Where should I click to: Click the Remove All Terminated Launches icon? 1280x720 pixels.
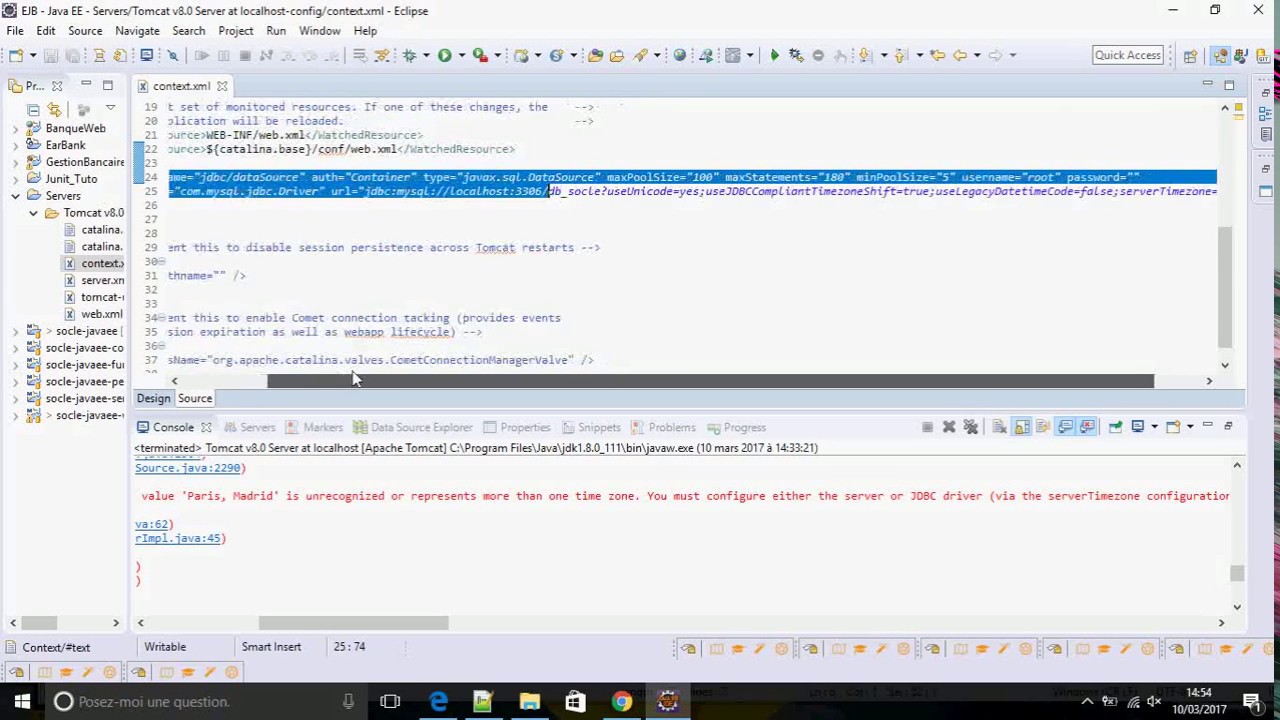[970, 427]
